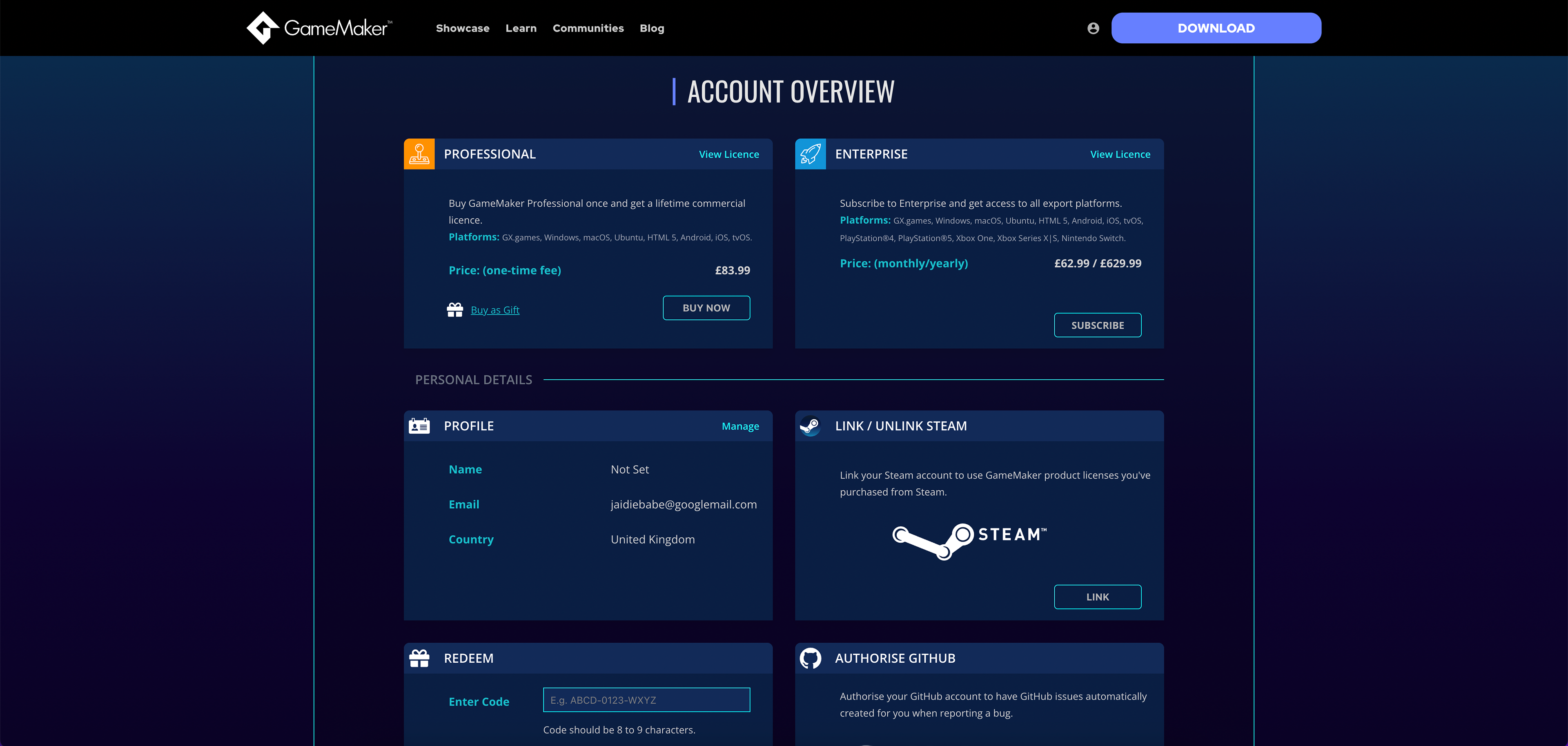The image size is (1568, 746).
Task: Open the user account icon
Action: pyautogui.click(x=1093, y=28)
